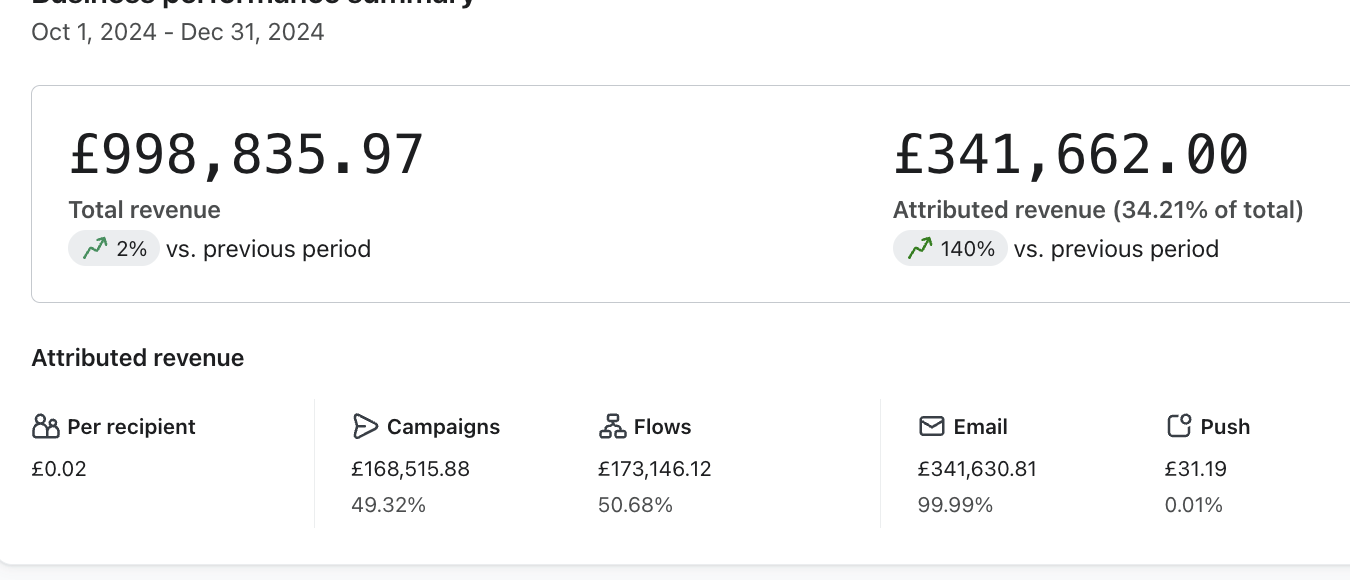The image size is (1350, 580).
Task: Click the Flows revenue amount £173,146.12
Action: (x=655, y=469)
